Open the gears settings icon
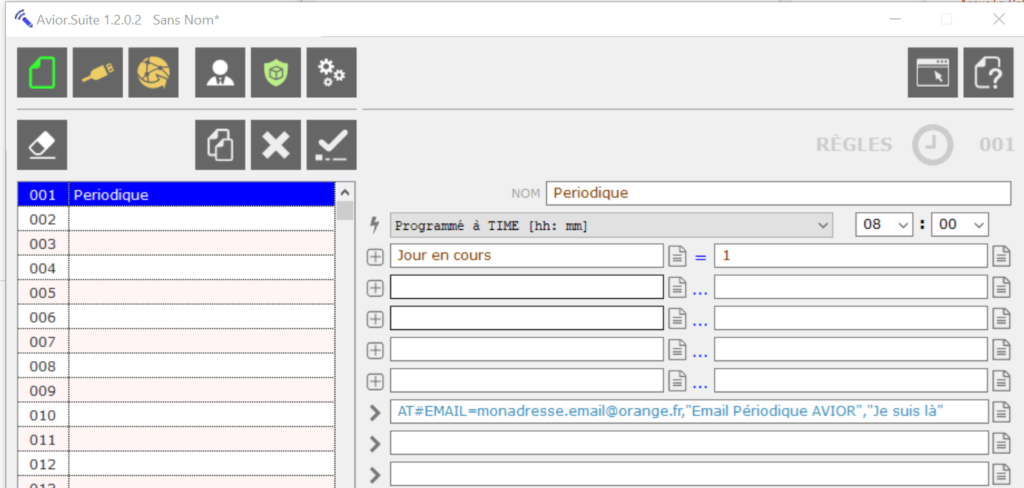 [331, 73]
